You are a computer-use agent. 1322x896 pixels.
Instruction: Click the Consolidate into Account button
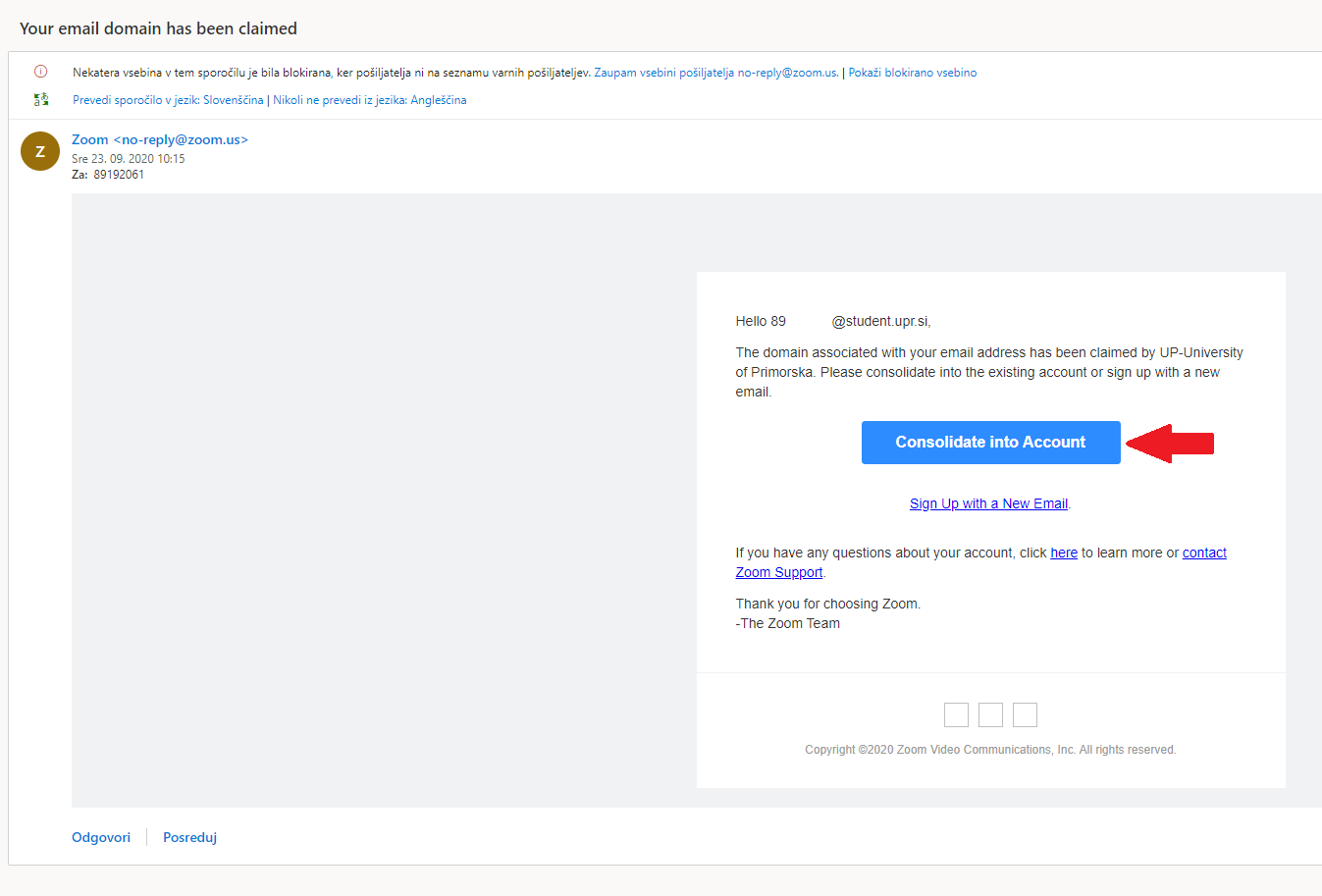coord(990,443)
